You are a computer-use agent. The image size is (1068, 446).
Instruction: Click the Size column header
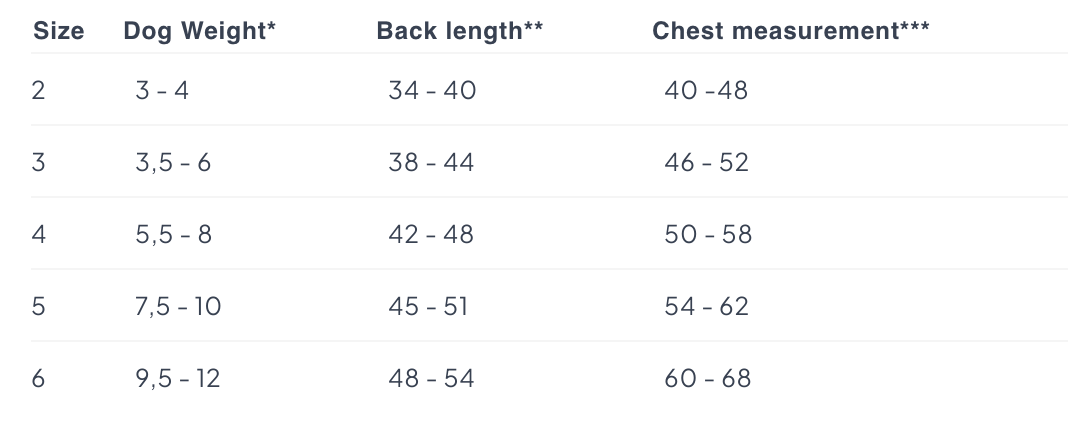pos(59,31)
